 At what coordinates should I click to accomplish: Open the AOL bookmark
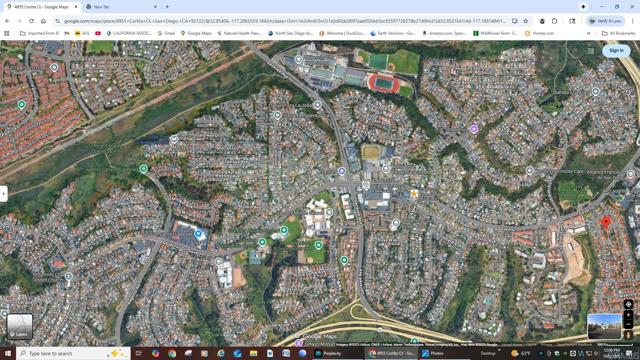click(x=82, y=33)
